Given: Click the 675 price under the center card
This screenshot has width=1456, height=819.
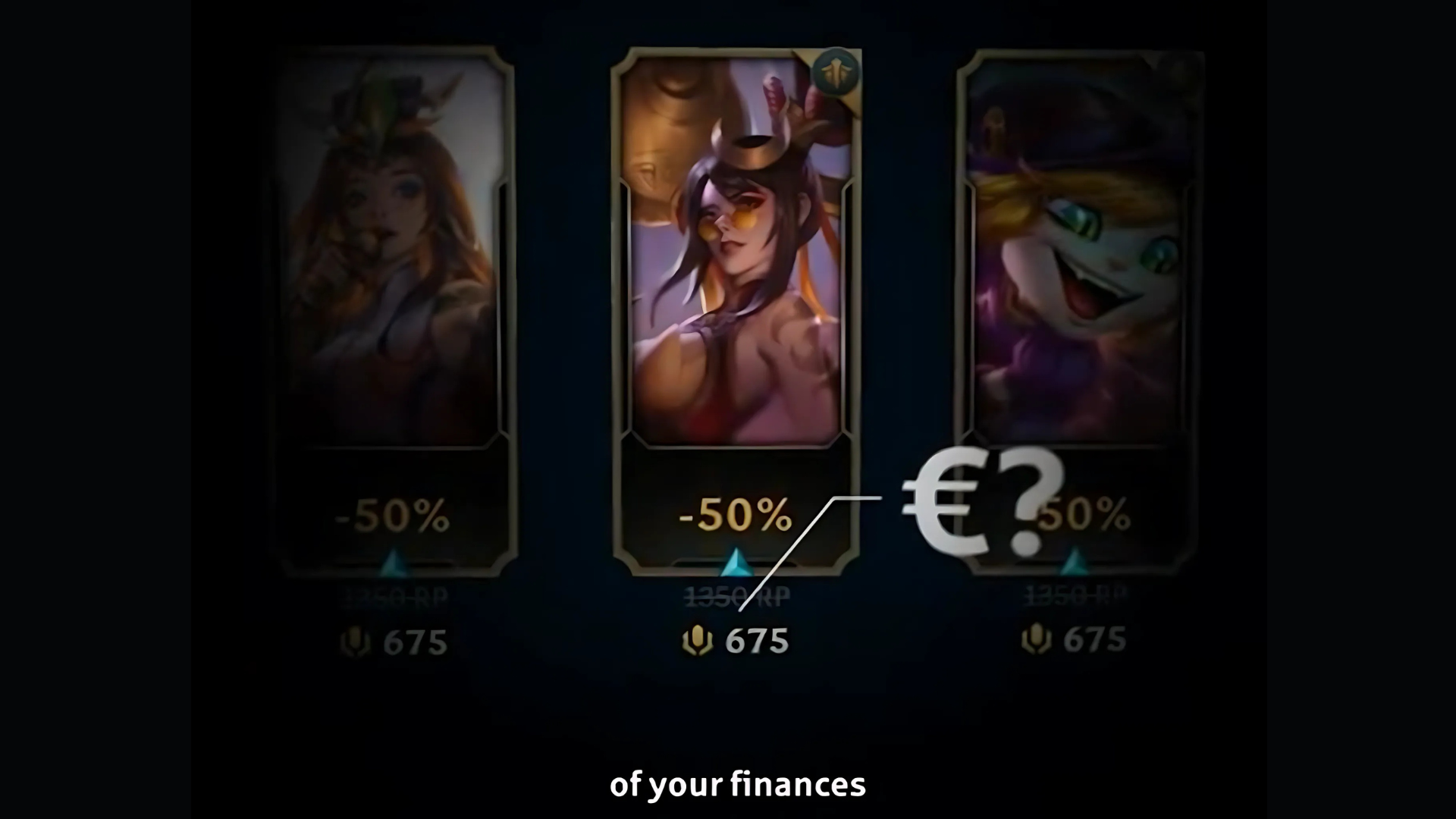Looking at the screenshot, I should [x=757, y=642].
